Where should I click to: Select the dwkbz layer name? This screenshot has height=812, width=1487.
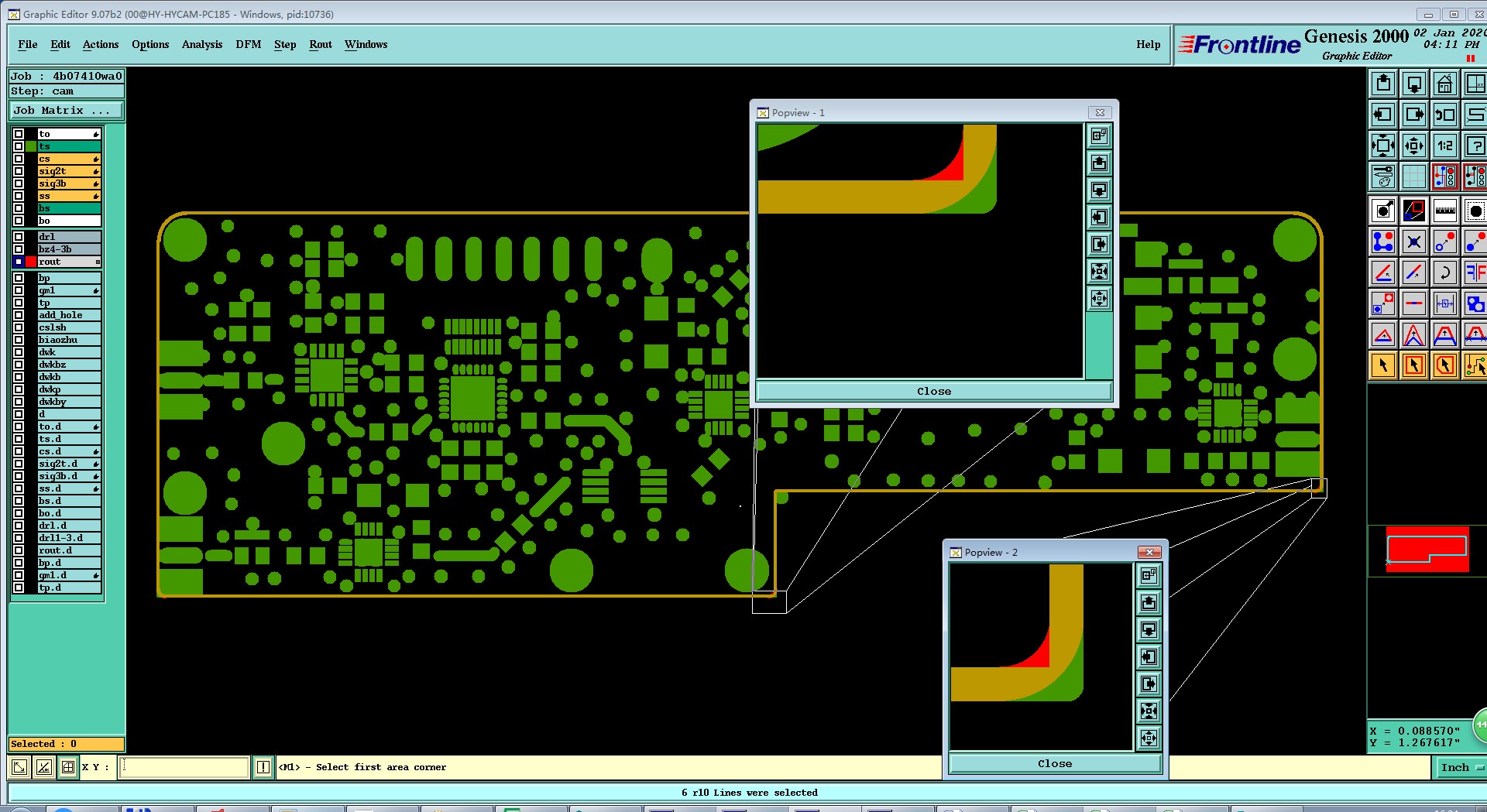(70, 365)
